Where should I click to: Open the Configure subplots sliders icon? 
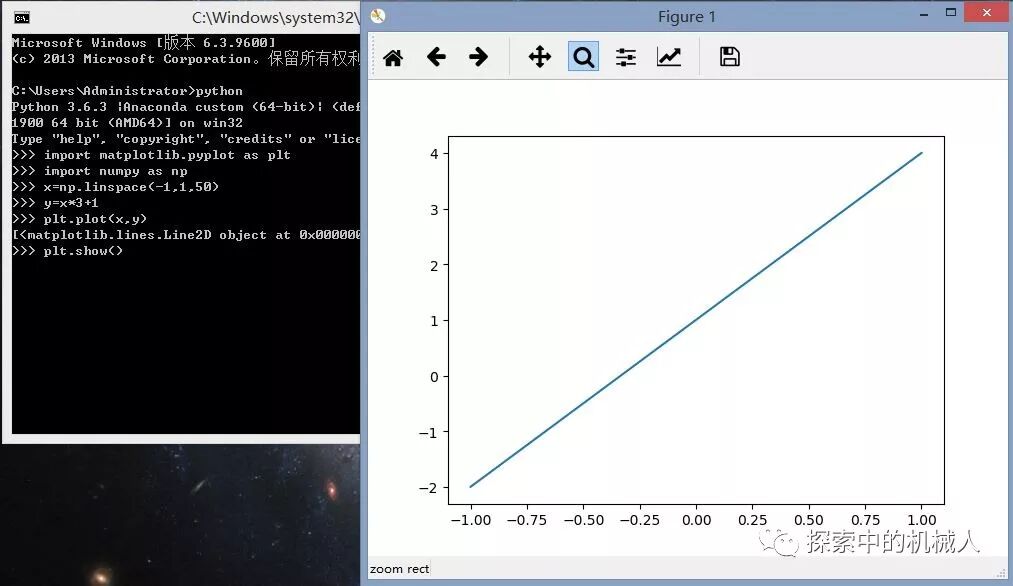625,57
